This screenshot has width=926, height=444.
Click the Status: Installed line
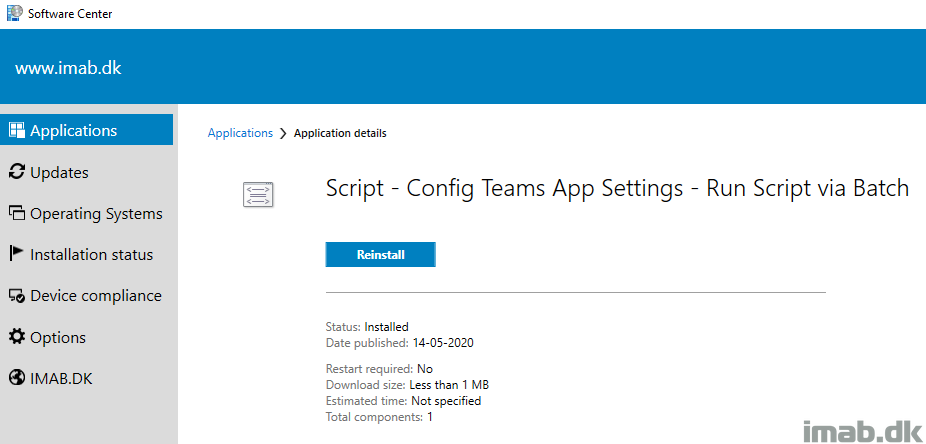click(367, 327)
